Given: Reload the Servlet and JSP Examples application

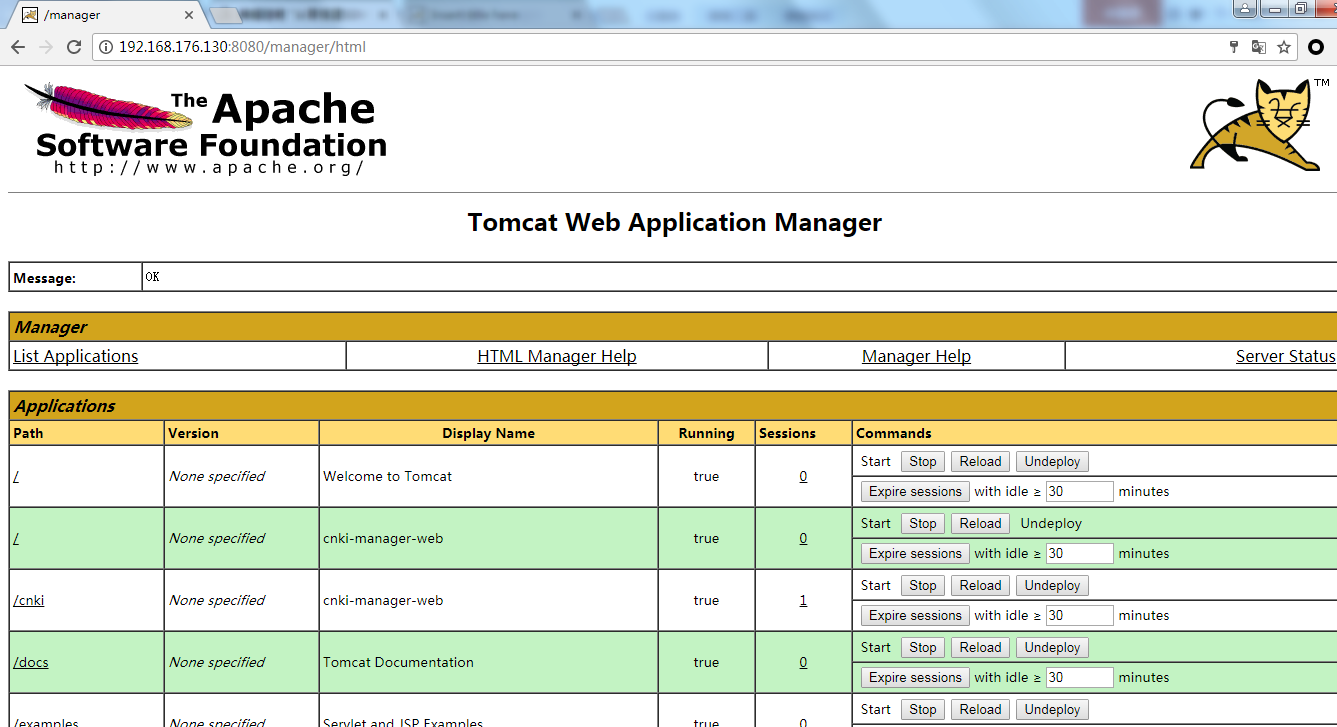Looking at the screenshot, I should (x=980, y=710).
